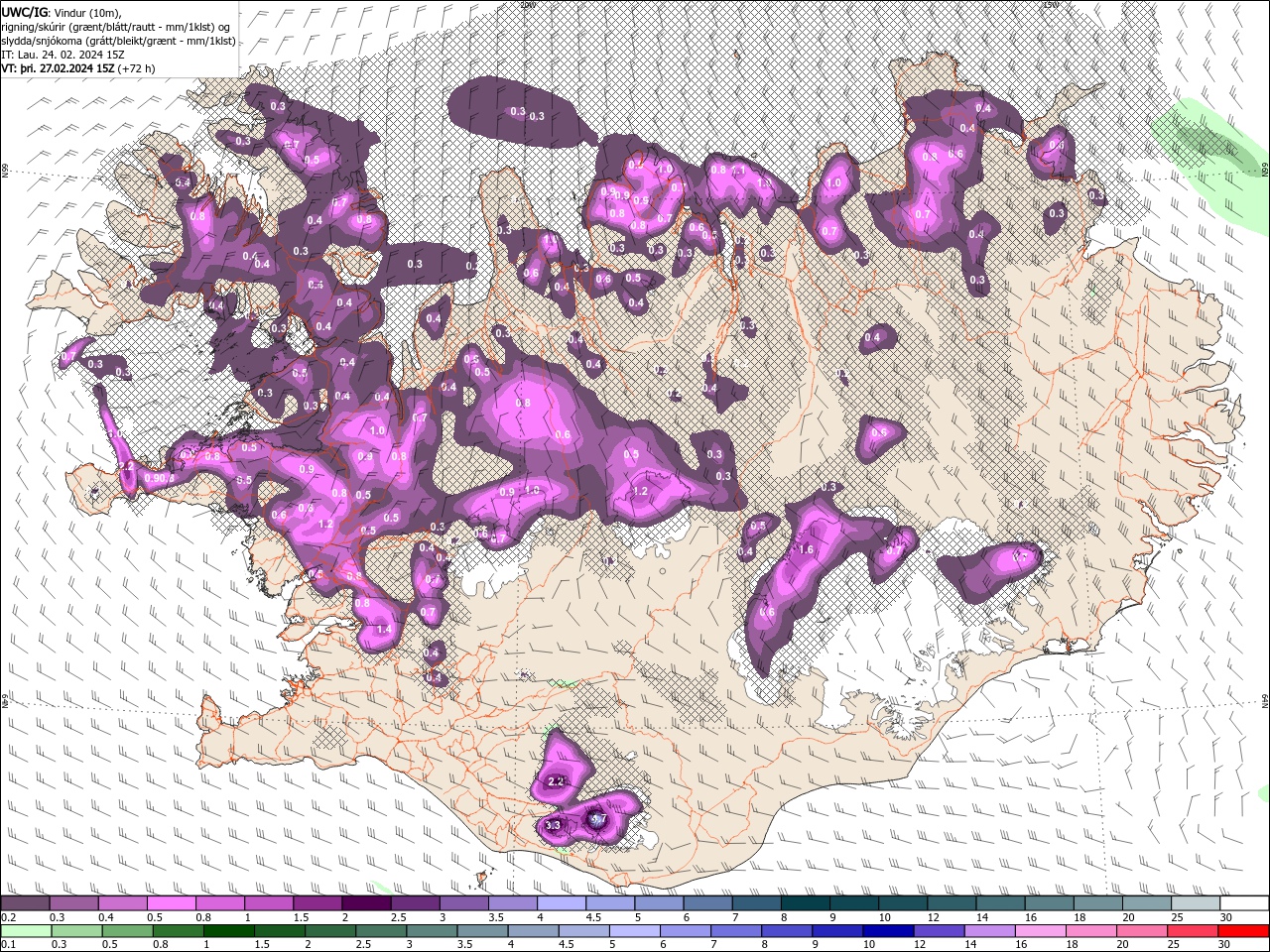Select the snow legend swatch between 25 and 30
The image size is (1270, 952).
click(x=1196, y=903)
